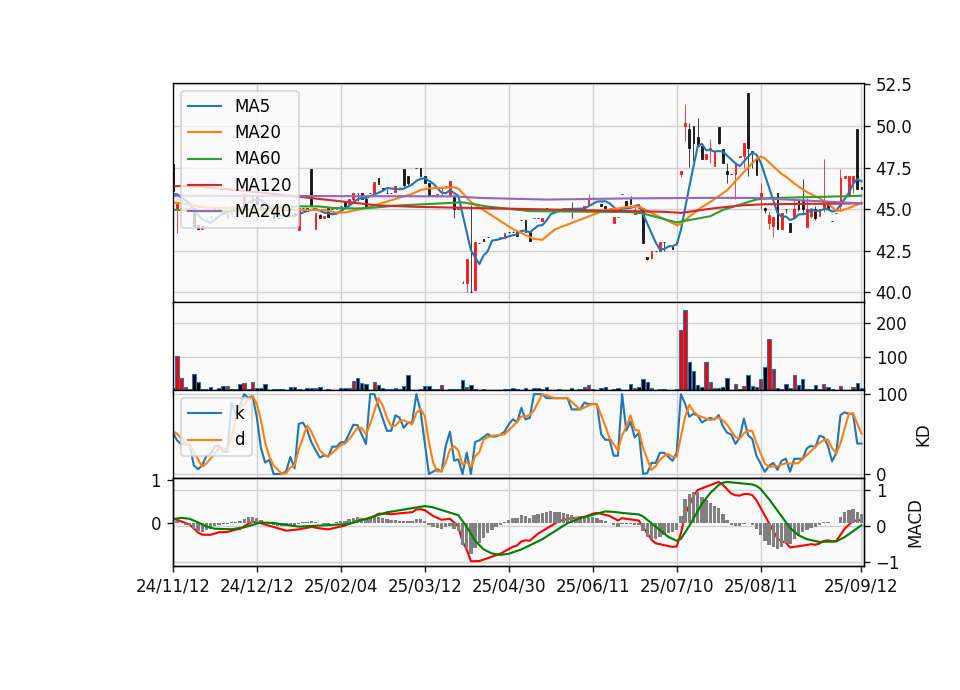
Task: Click the 25/09/12 date axis label
Action: click(860, 586)
